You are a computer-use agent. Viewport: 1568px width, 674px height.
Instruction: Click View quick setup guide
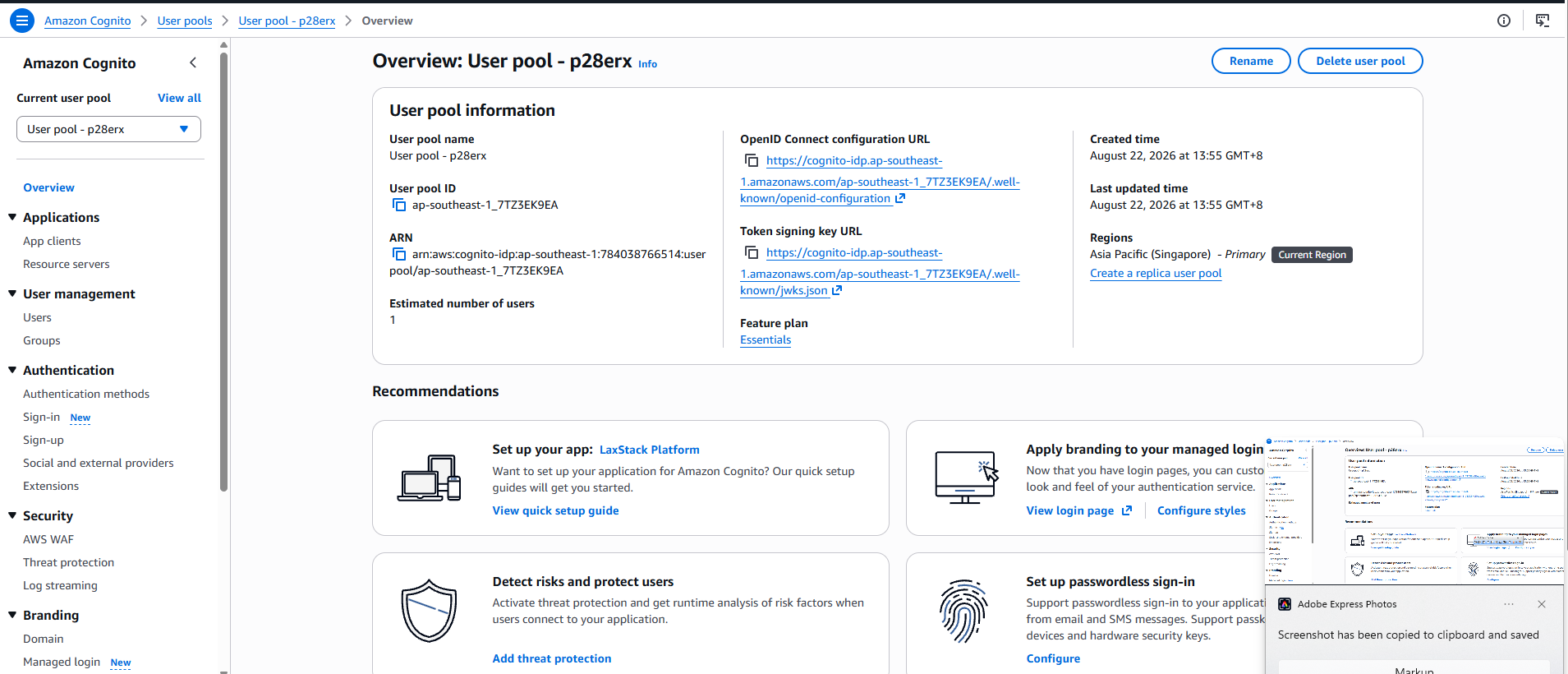(555, 510)
